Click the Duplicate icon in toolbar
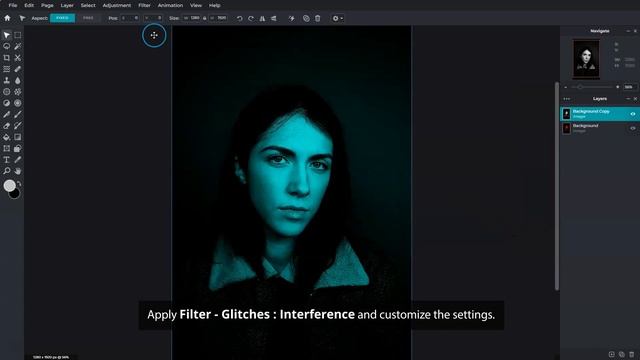Viewport: 640px width, 360px height. coord(306,18)
